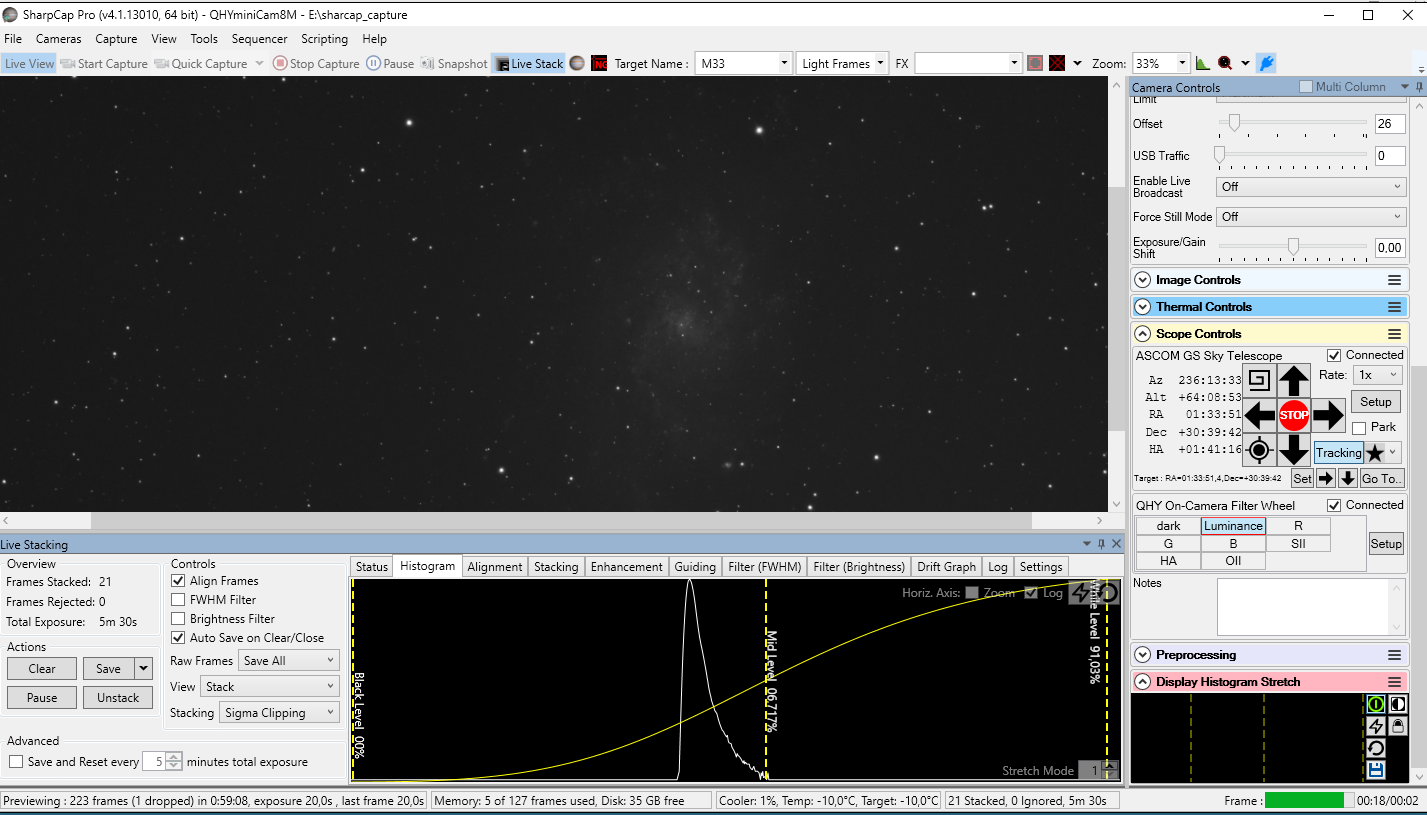Enable Save and Reset every checkbox
The image size is (1427, 815).
click(16, 762)
